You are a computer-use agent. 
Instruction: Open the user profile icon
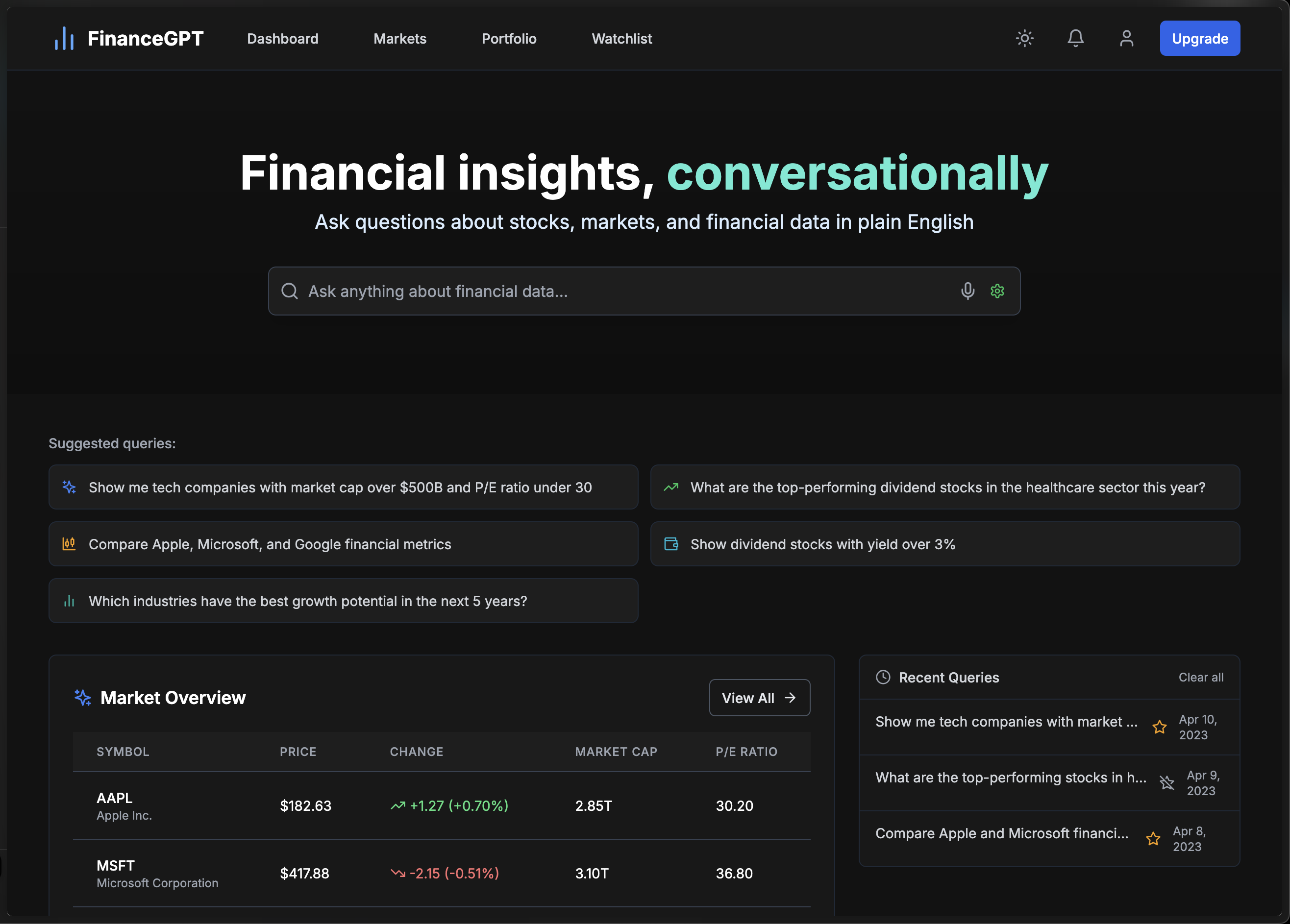pyautogui.click(x=1126, y=39)
